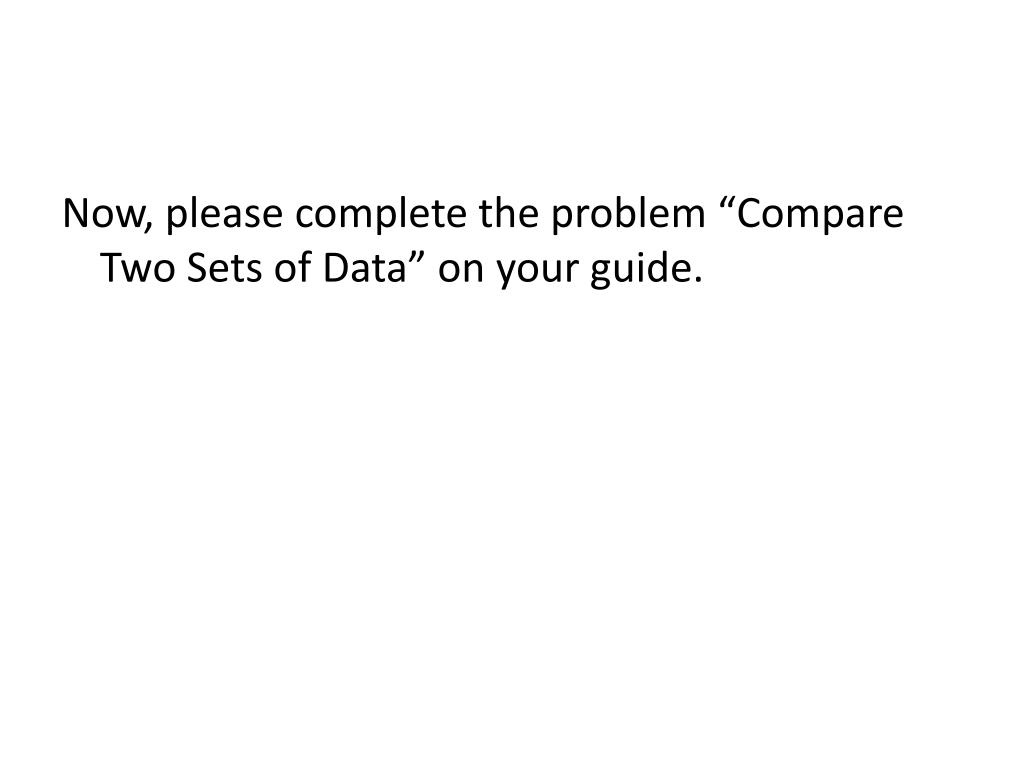Click the word "Data" on the second line
Viewport: 1024px width, 768px height.
[x=364, y=268]
